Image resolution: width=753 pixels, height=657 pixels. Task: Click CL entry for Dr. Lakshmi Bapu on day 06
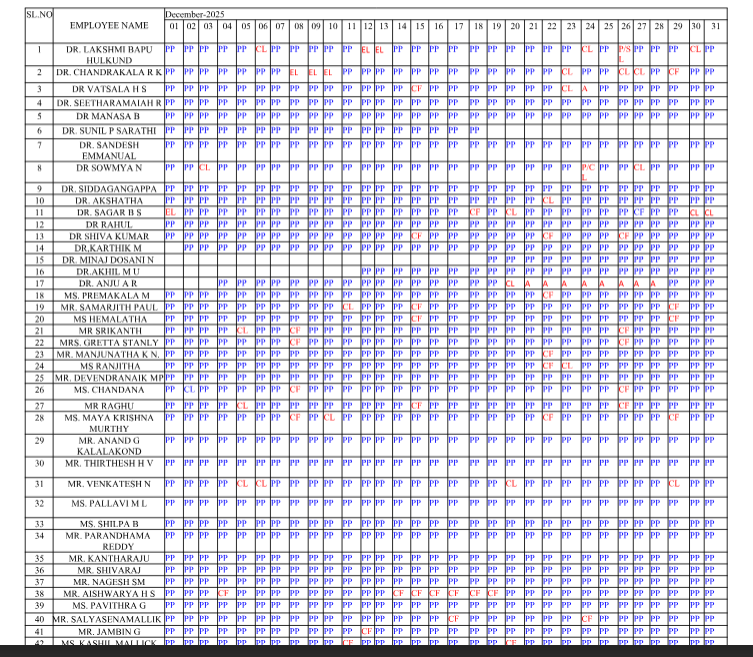click(x=261, y=49)
